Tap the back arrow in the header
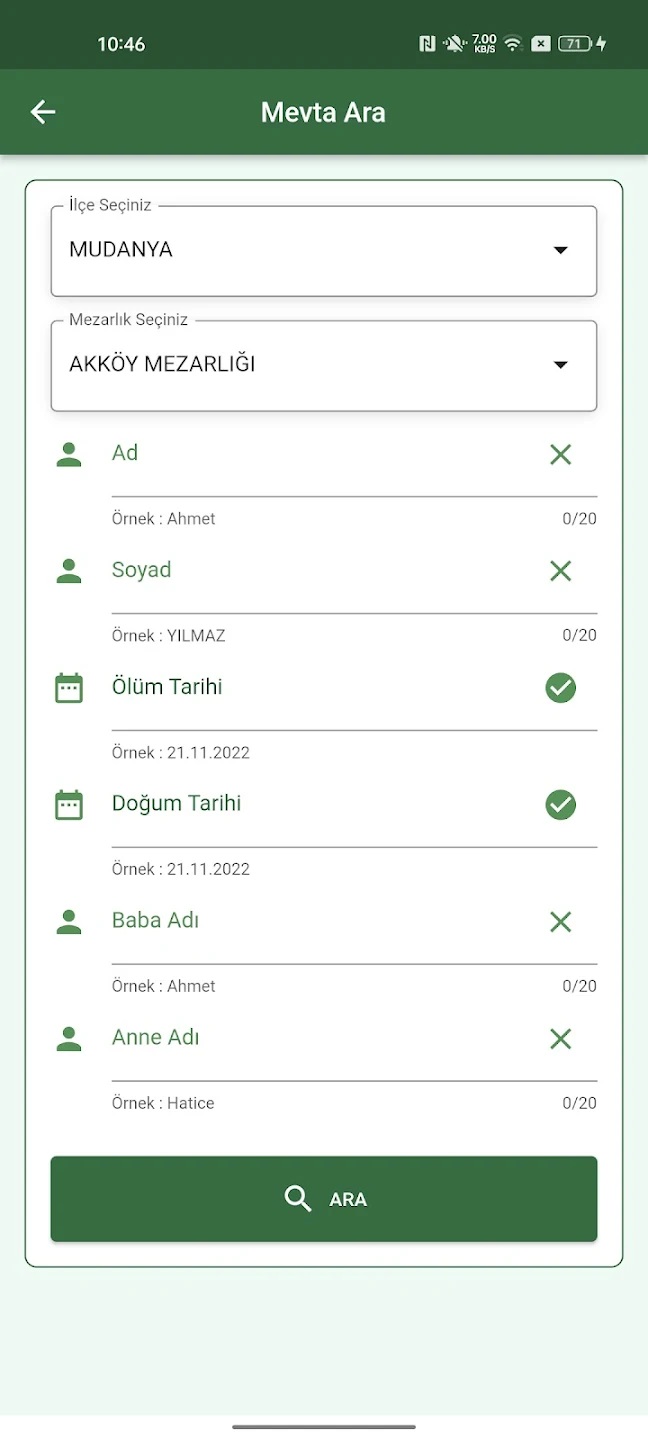The height and width of the screenshot is (1440, 648). tap(43, 112)
